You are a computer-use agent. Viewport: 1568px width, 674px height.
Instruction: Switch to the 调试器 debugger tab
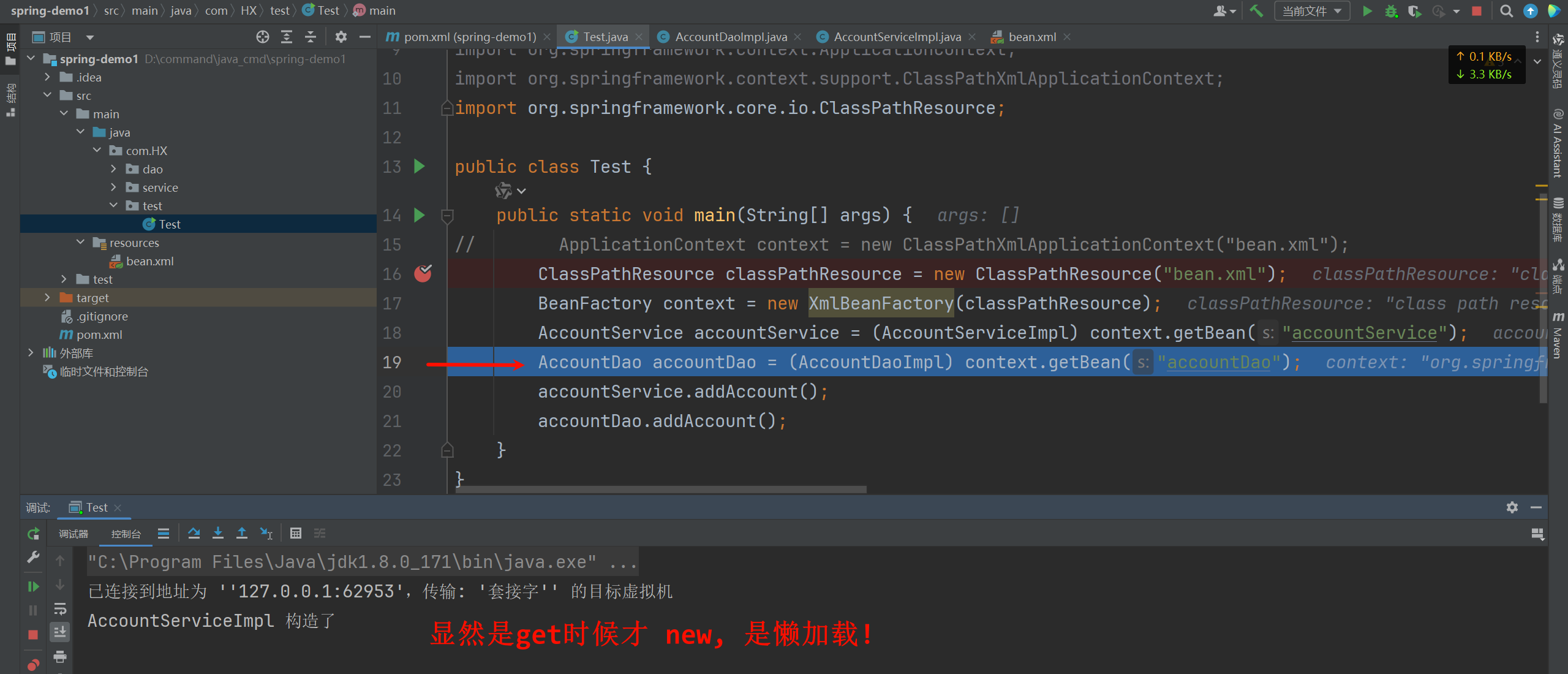(73, 534)
